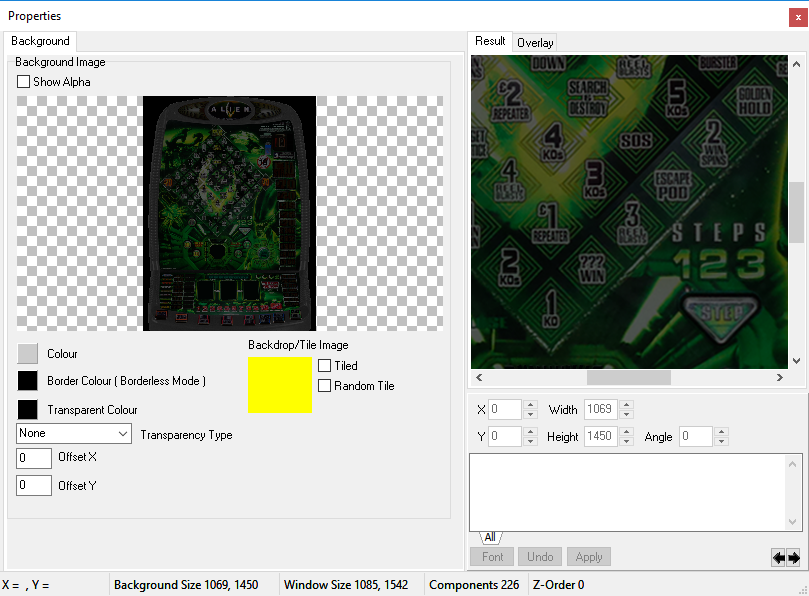
Task: Open the Transparency Type dropdown
Action: (74, 433)
